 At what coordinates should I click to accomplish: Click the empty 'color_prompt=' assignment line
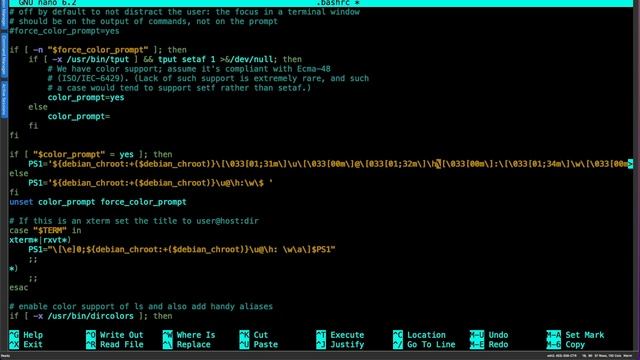pyautogui.click(x=79, y=116)
